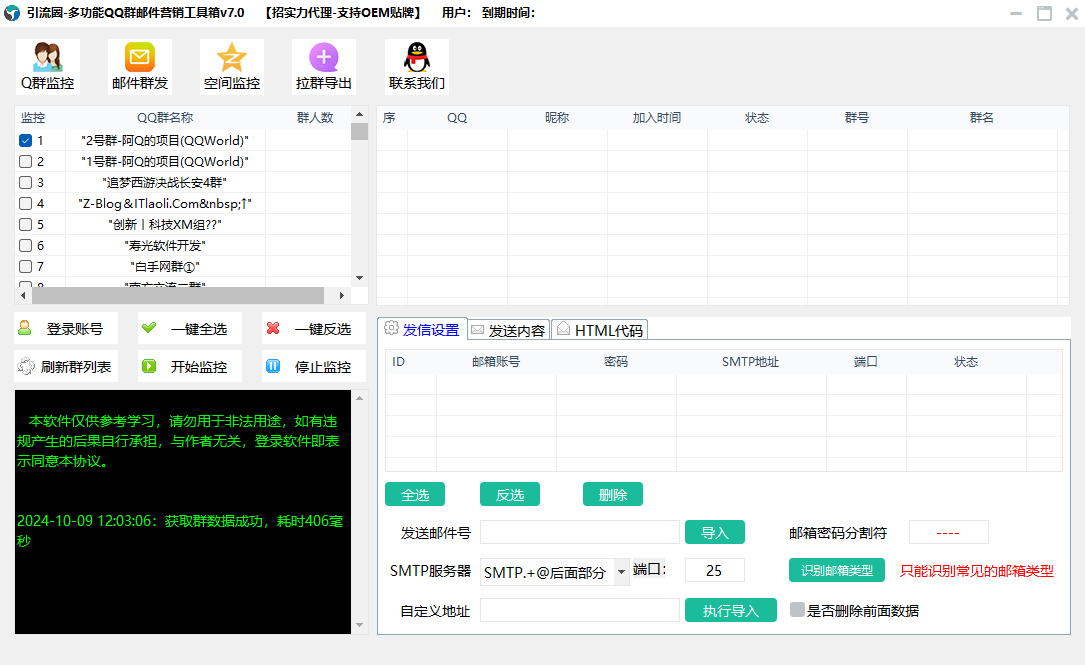Enable the 是否删除前面数据 checkbox

point(797,610)
